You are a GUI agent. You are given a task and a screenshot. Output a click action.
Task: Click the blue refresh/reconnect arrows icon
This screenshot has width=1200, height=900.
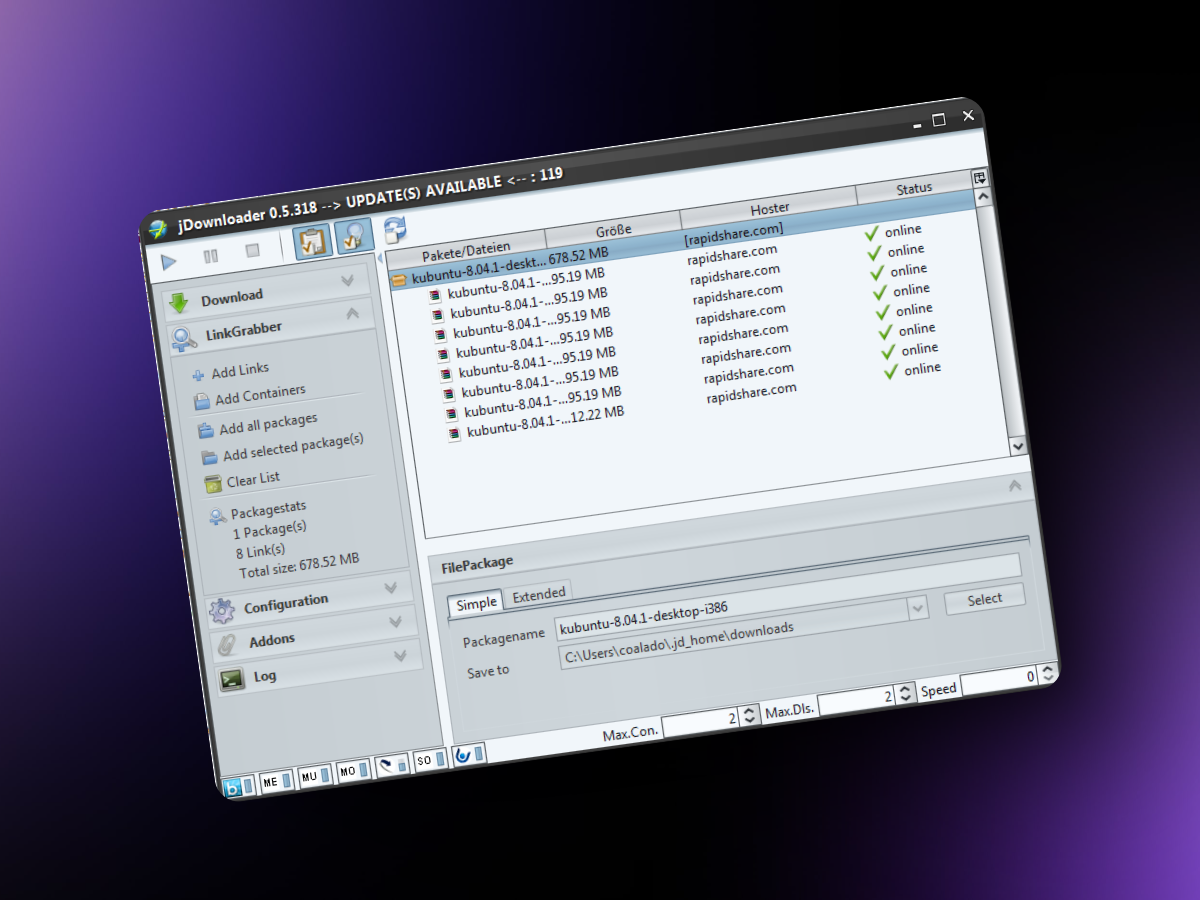coord(394,230)
